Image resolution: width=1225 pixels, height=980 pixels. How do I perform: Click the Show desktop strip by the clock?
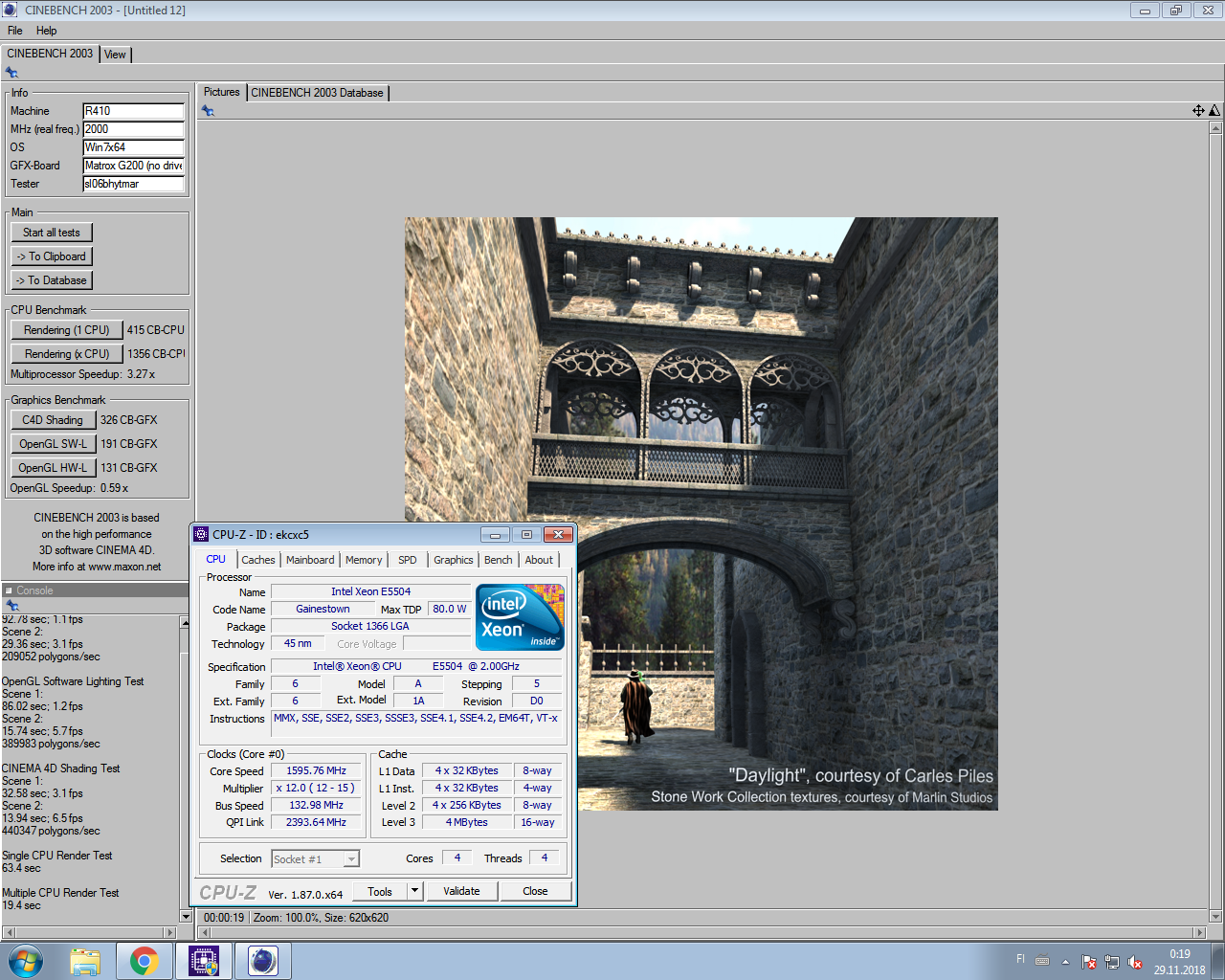coord(1218,961)
